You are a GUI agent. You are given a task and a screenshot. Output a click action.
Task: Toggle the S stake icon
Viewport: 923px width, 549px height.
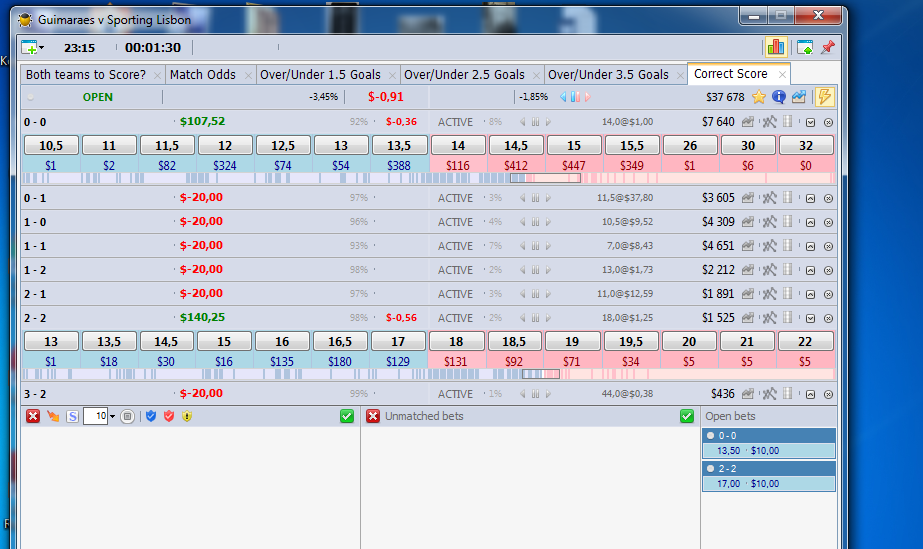click(72, 417)
